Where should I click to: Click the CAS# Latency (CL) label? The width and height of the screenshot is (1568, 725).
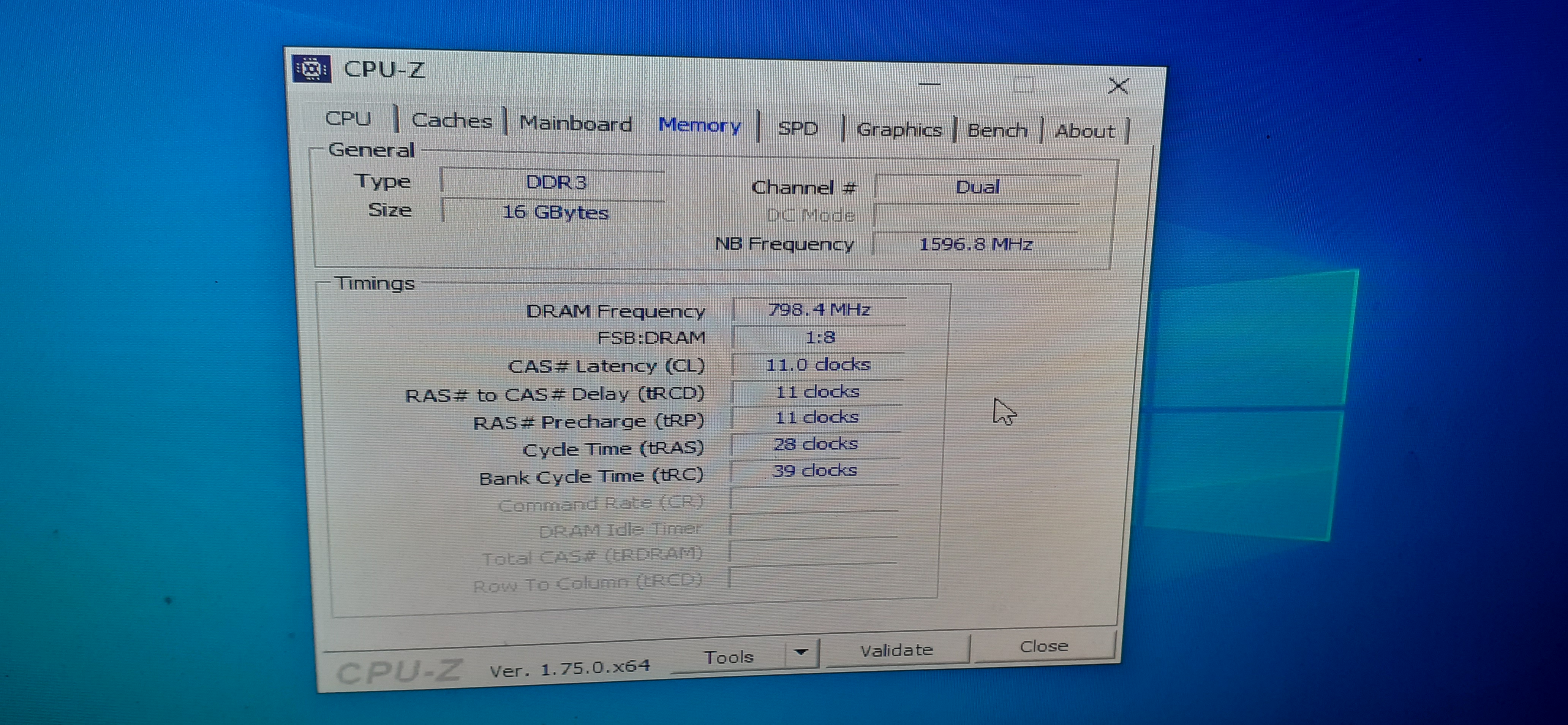click(x=606, y=366)
